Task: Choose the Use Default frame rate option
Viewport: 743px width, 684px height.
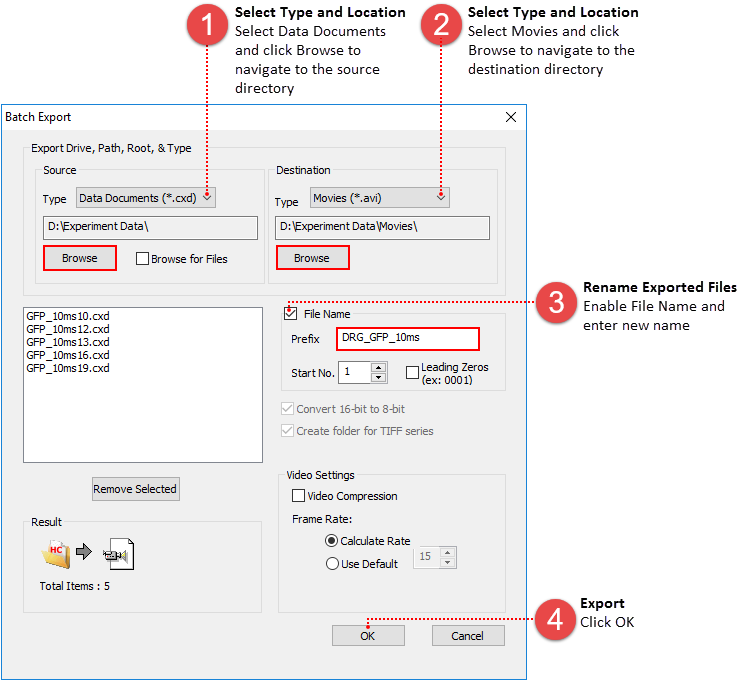Action: [x=332, y=564]
